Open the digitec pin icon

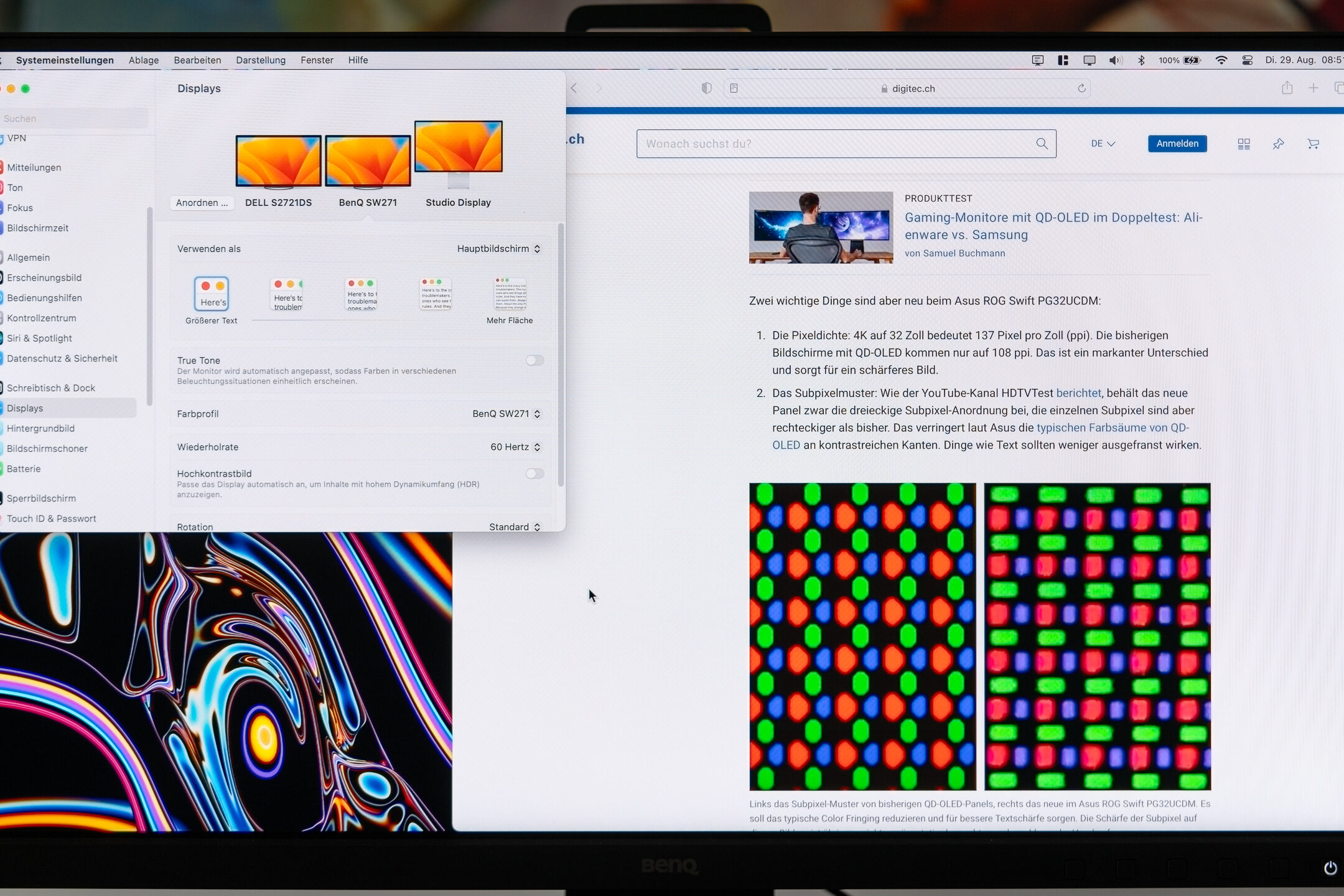1278,144
